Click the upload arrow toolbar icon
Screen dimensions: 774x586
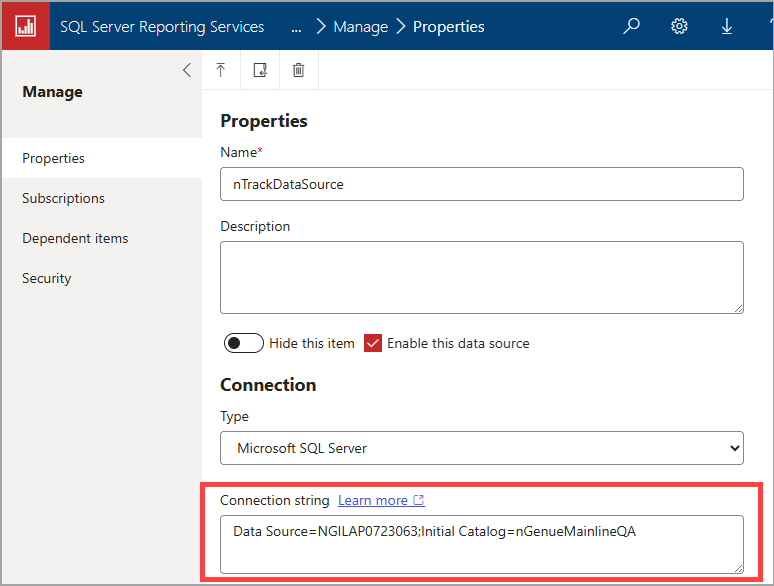pos(221,70)
